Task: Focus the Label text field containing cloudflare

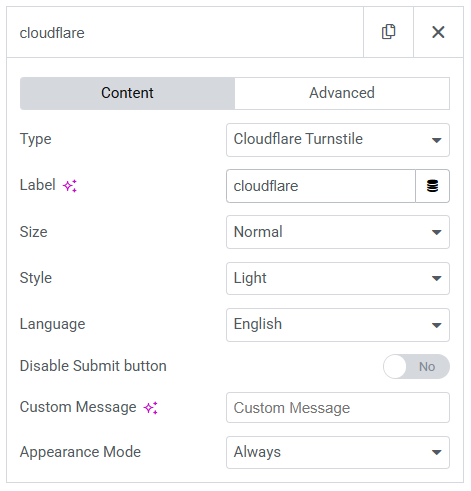Action: click(x=321, y=186)
